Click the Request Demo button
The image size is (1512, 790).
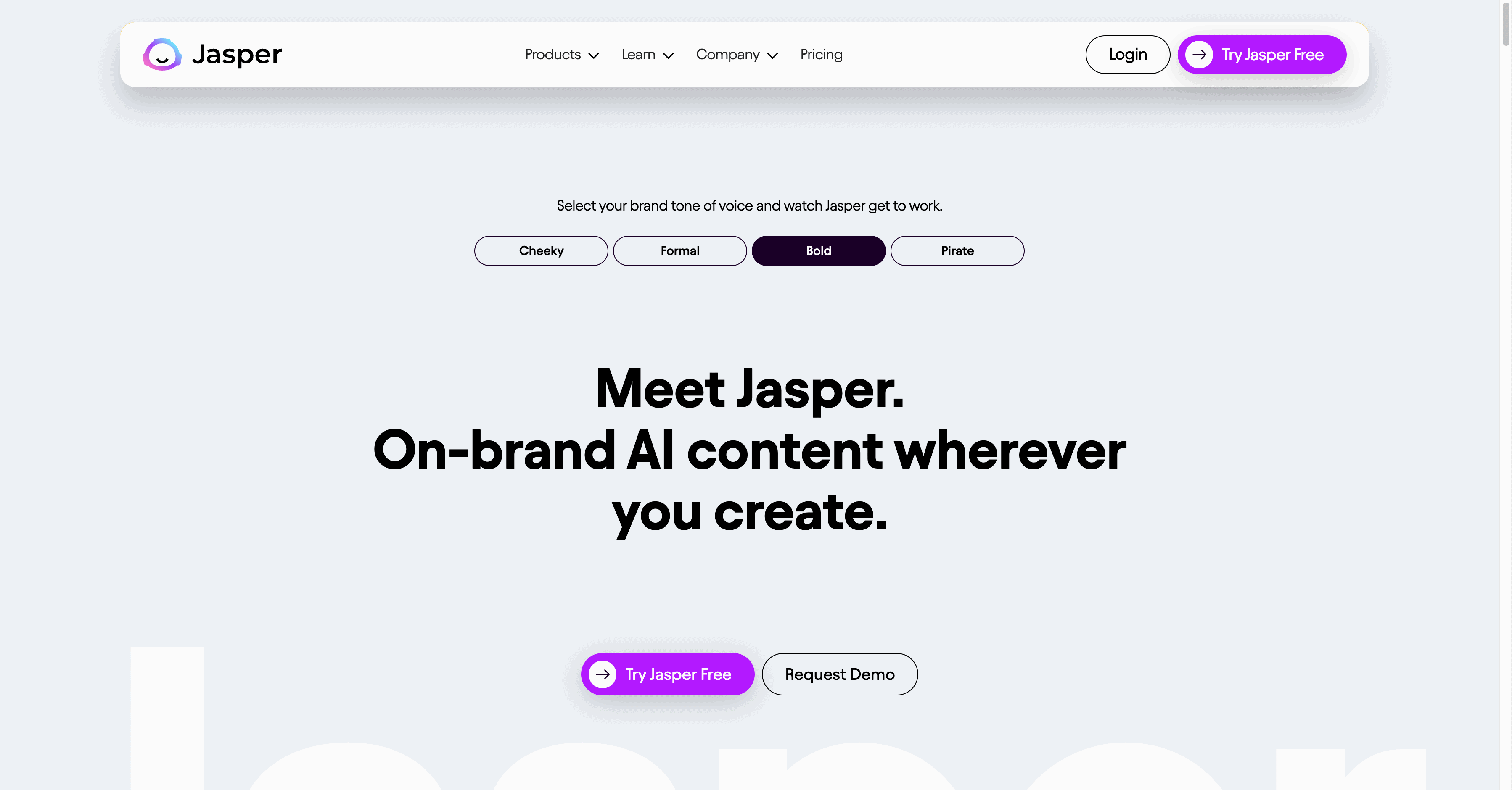(840, 674)
